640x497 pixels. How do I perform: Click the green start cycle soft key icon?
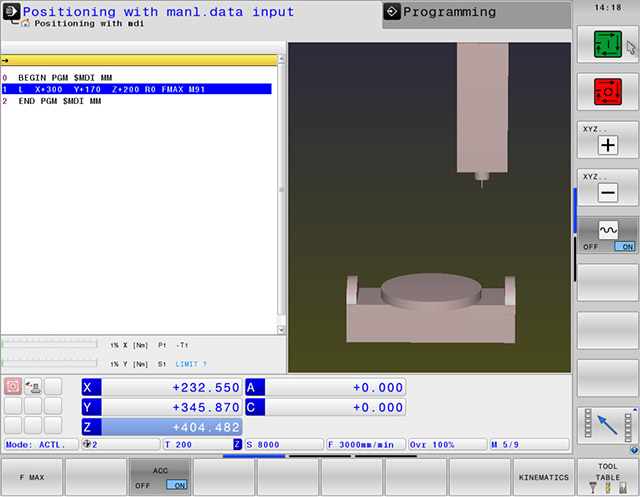(607, 44)
